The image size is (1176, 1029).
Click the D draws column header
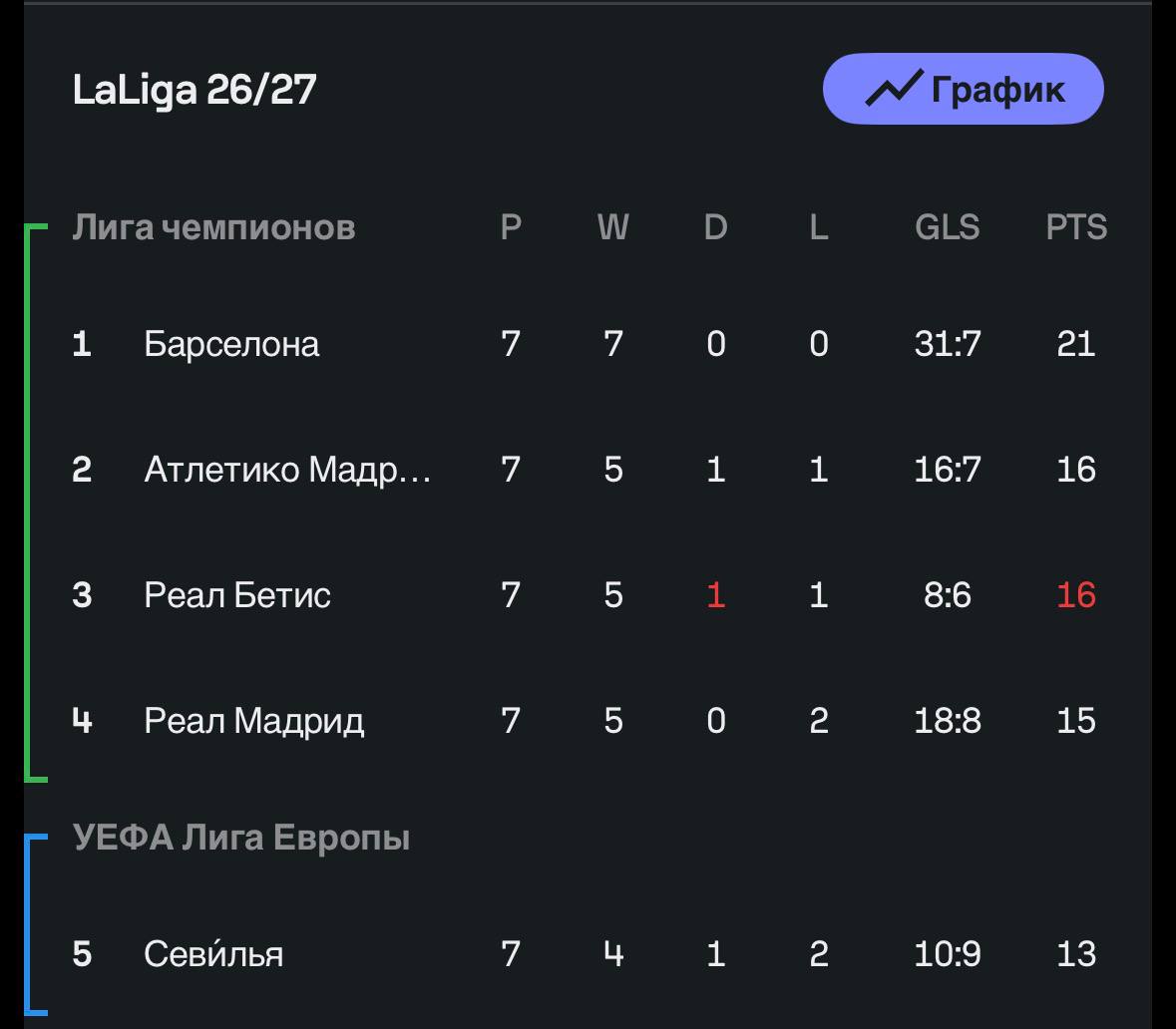[x=715, y=226]
